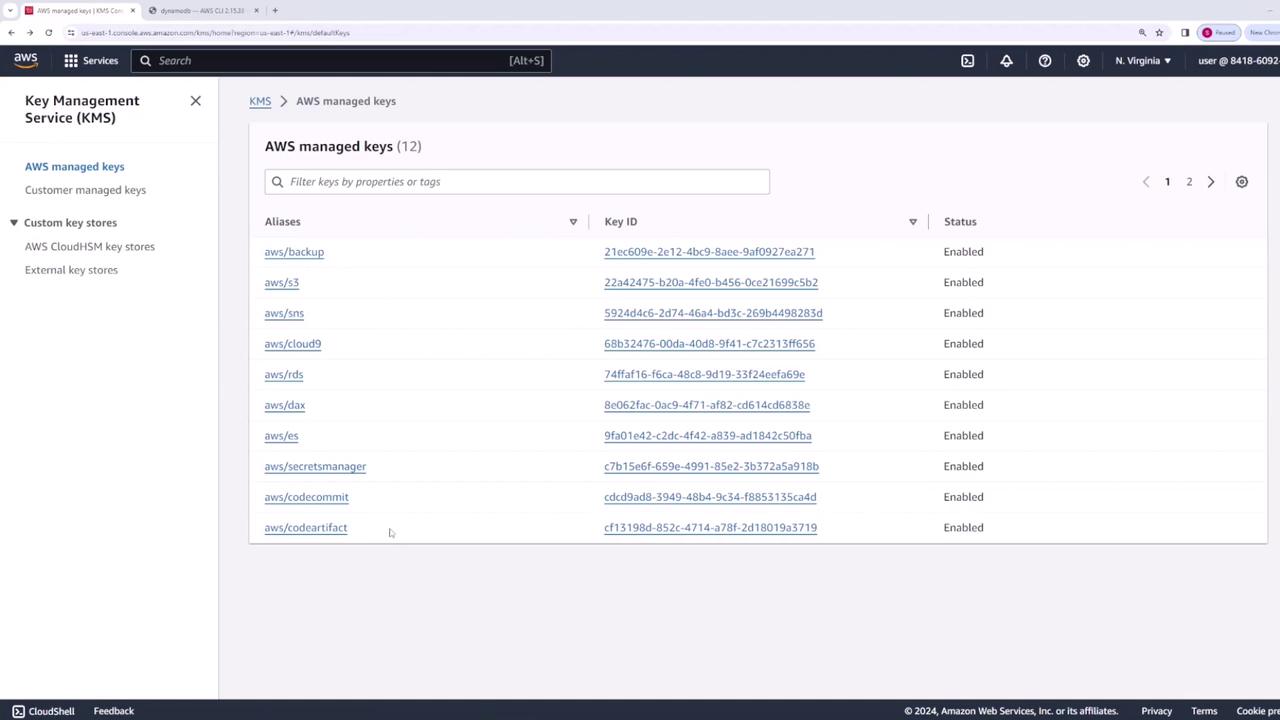Open the aws/s3 key alias
The image size is (1280, 720).
[282, 283]
